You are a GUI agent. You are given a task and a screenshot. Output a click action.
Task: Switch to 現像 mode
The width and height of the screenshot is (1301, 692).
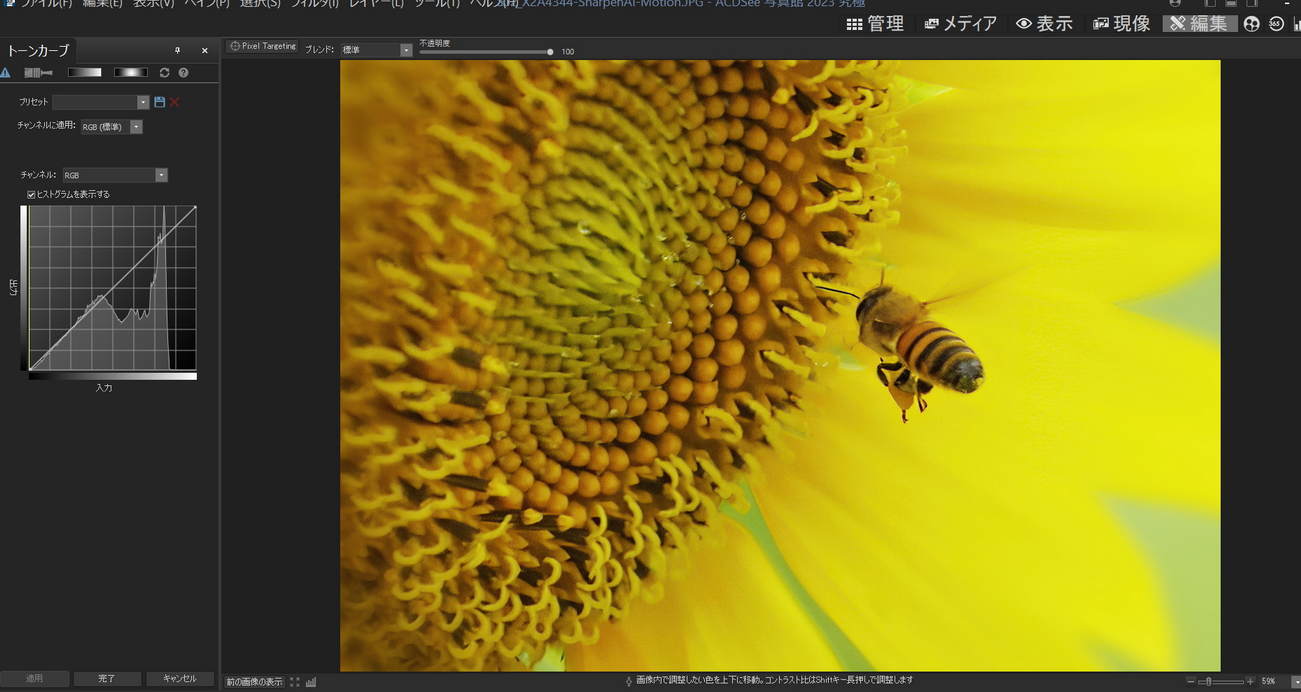pos(1121,23)
